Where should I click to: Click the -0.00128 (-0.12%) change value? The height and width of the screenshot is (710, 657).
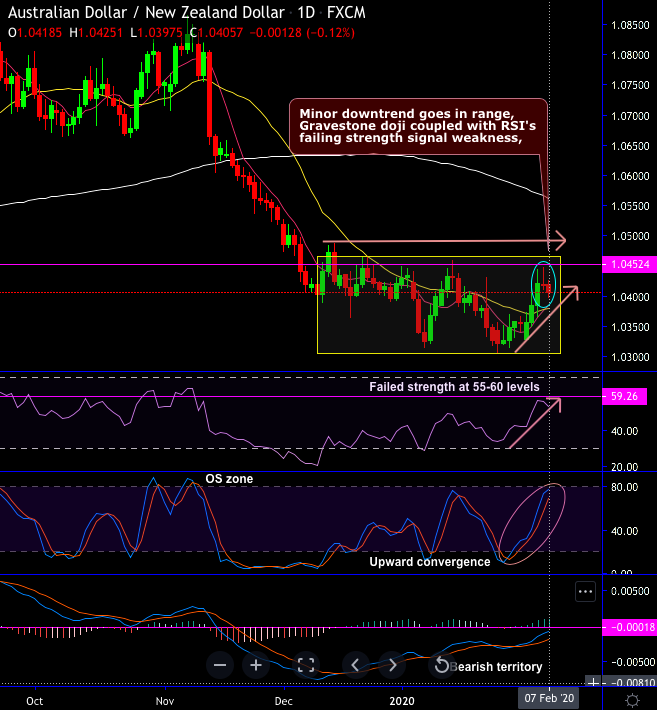click(302, 33)
